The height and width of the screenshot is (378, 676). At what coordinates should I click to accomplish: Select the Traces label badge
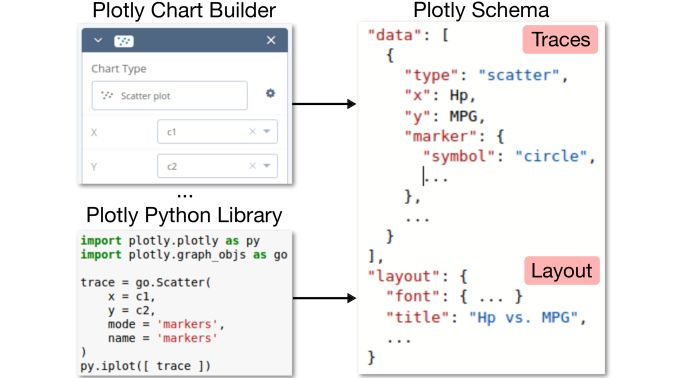pyautogui.click(x=560, y=40)
